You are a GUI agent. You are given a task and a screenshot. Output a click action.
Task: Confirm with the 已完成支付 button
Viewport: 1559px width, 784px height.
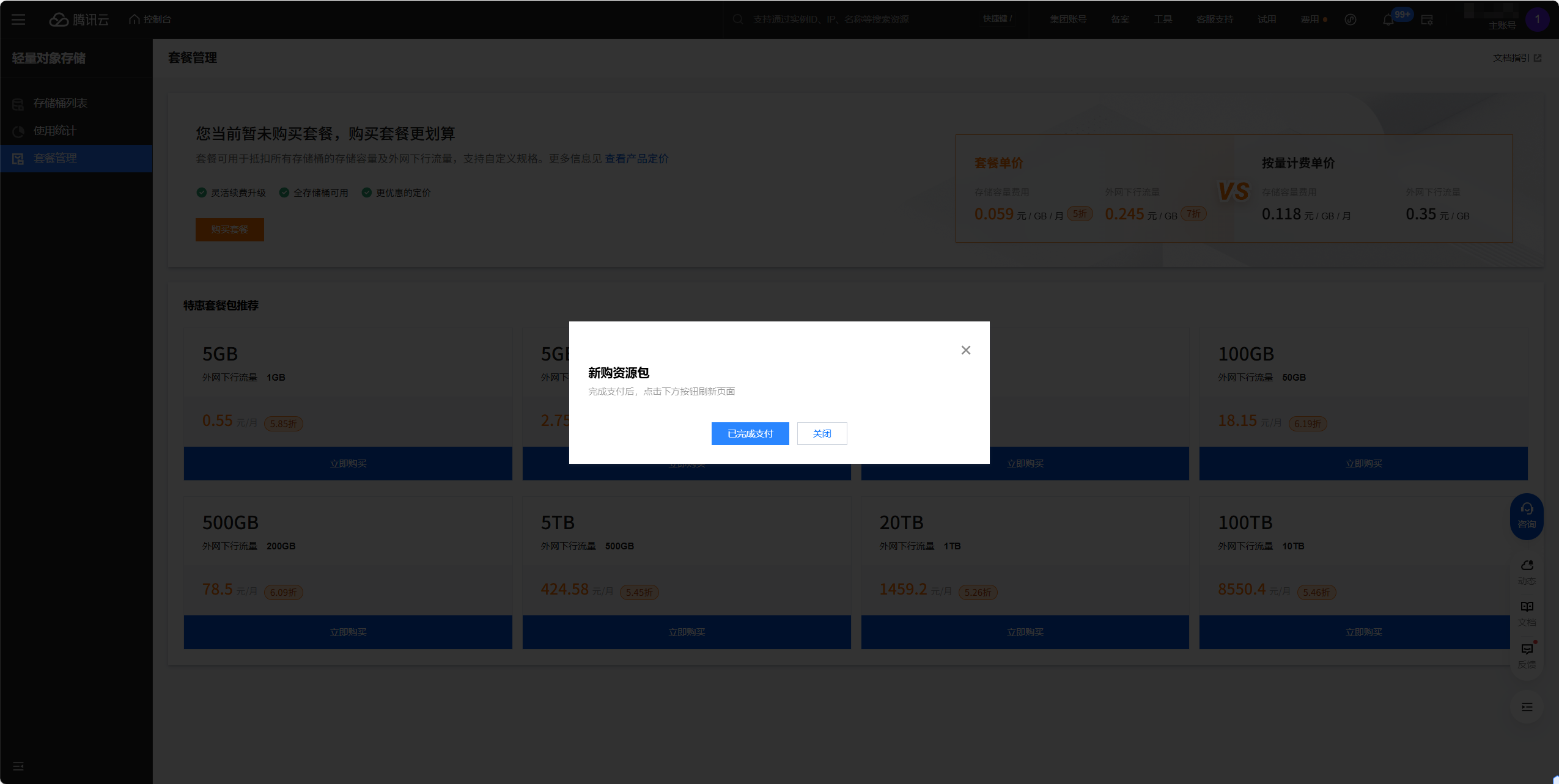pos(750,433)
